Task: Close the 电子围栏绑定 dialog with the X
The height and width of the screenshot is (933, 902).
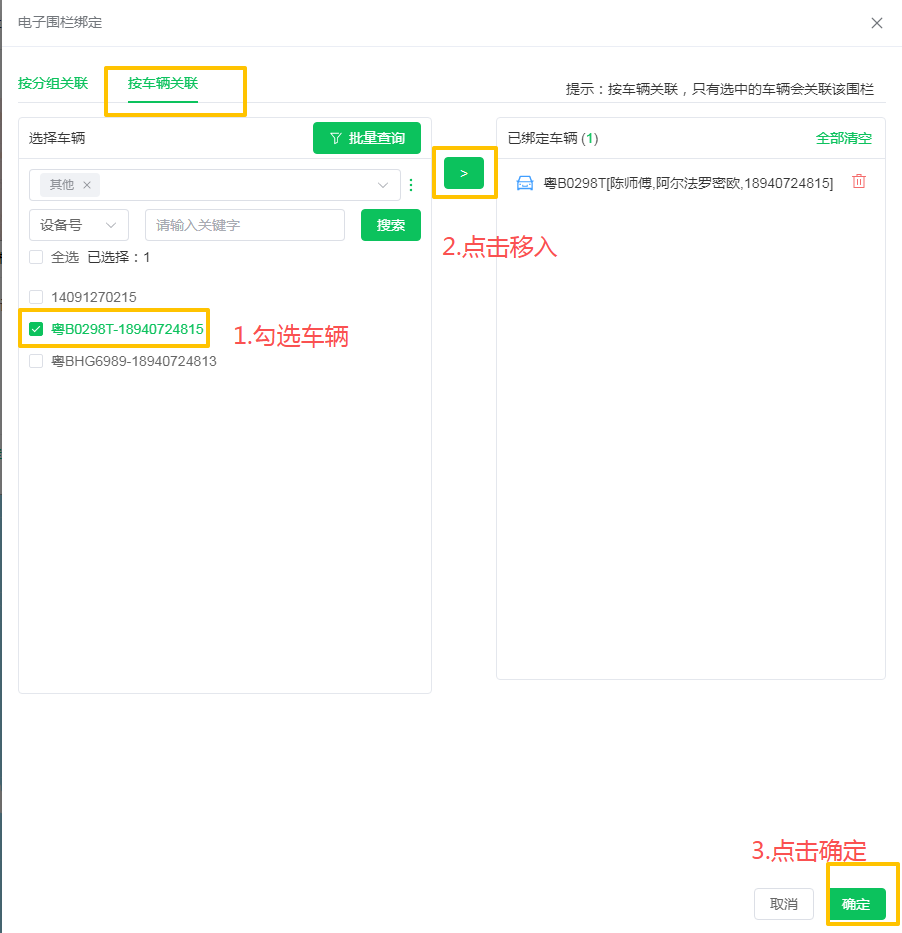Action: 876,23
